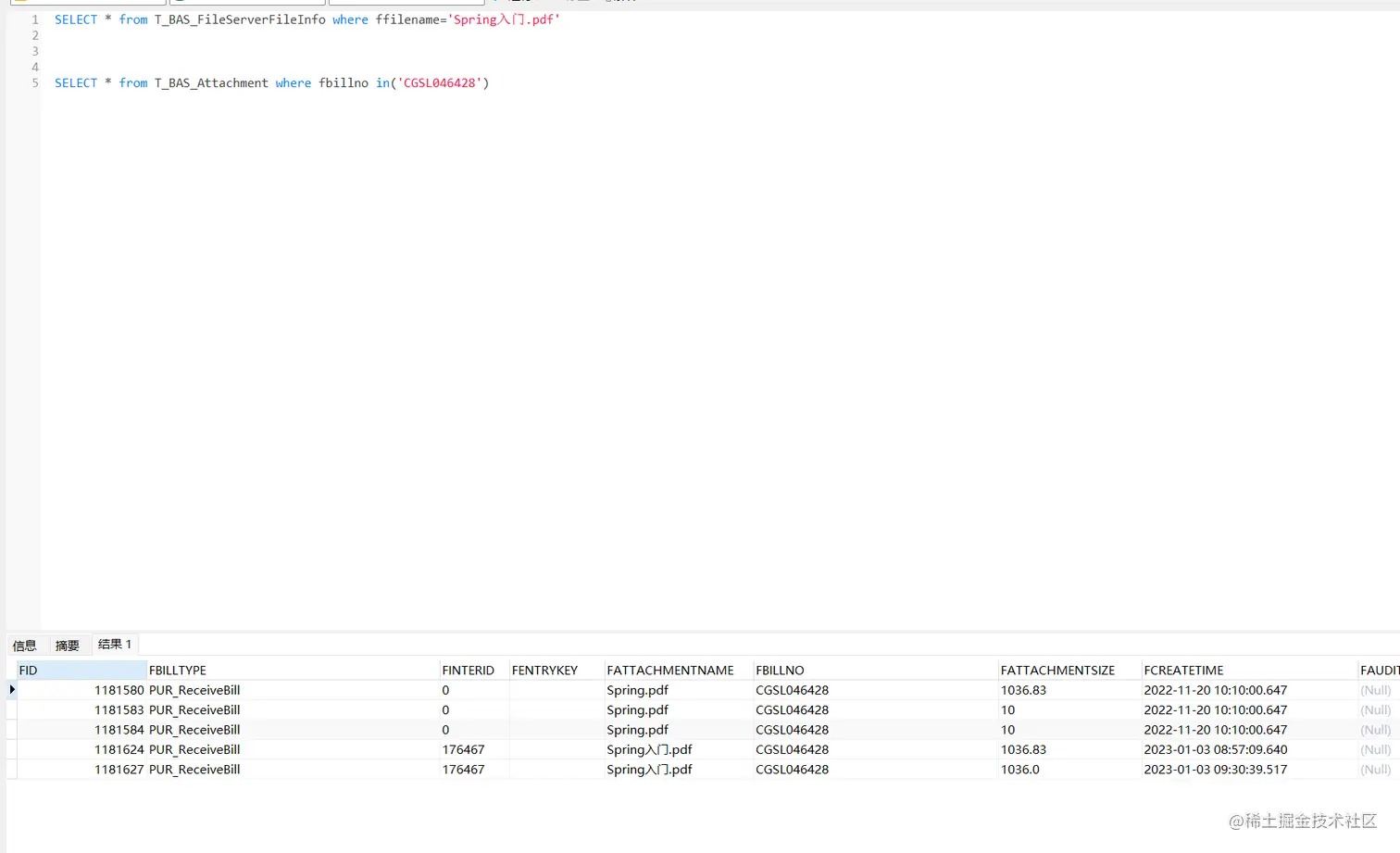Click line number 3 in the editor gutter

coord(35,52)
